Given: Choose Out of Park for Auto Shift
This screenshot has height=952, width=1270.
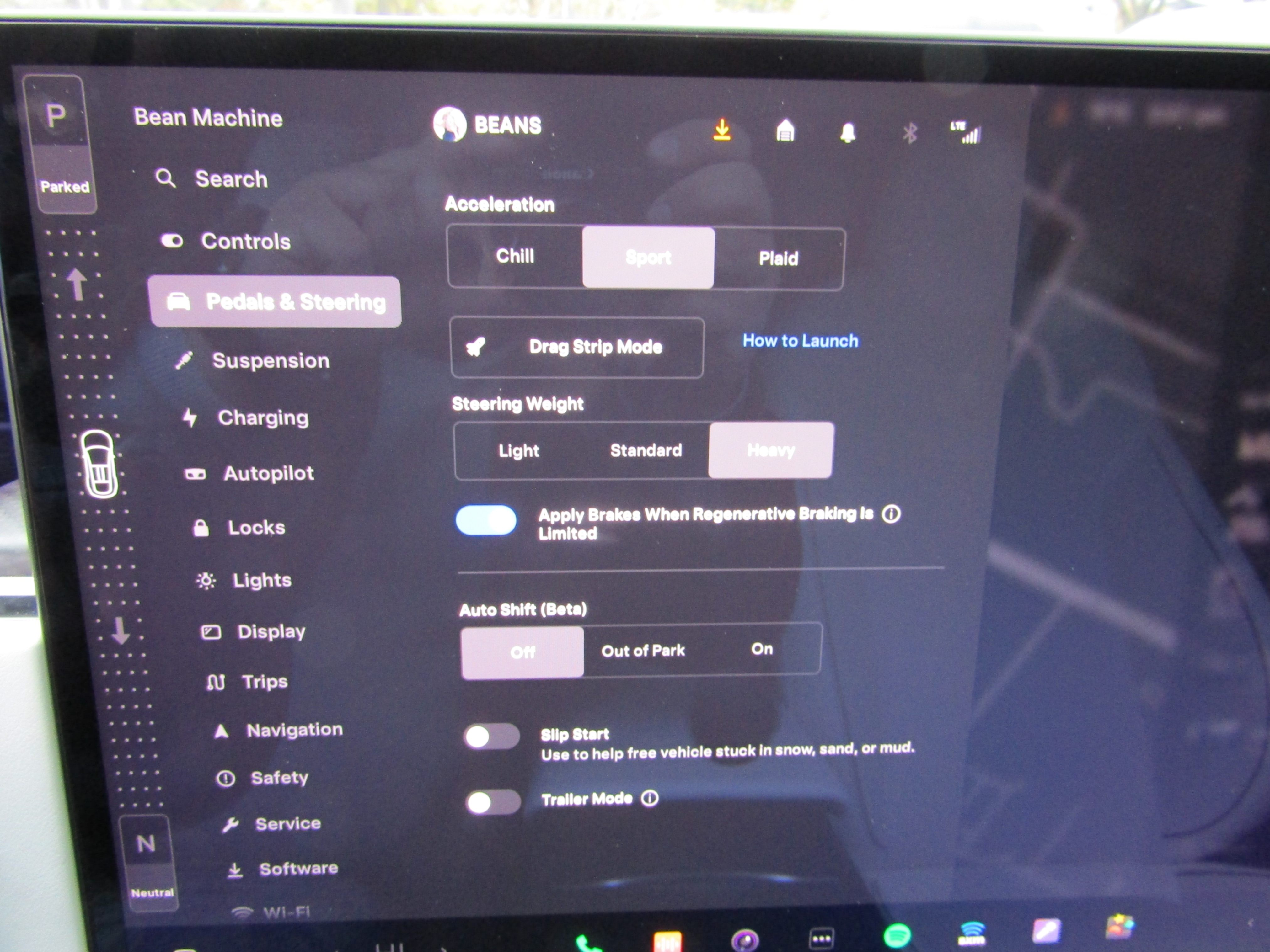Looking at the screenshot, I should (642, 651).
